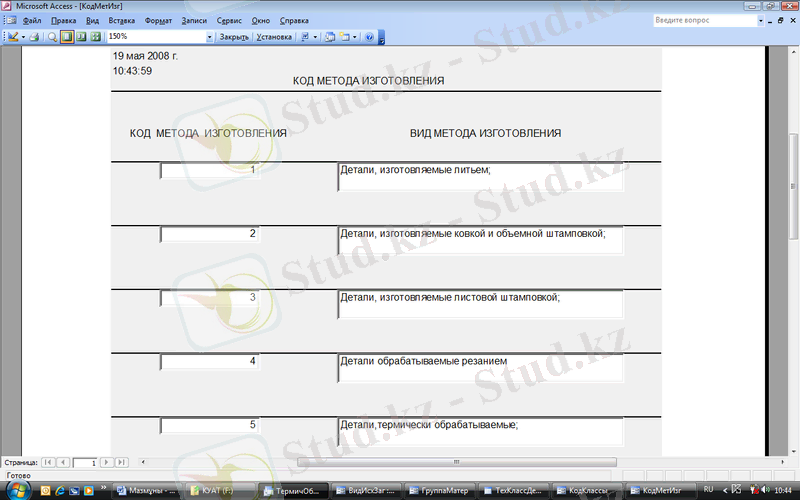Click the Установка page setup button
The width and height of the screenshot is (800, 500).
(274, 37)
